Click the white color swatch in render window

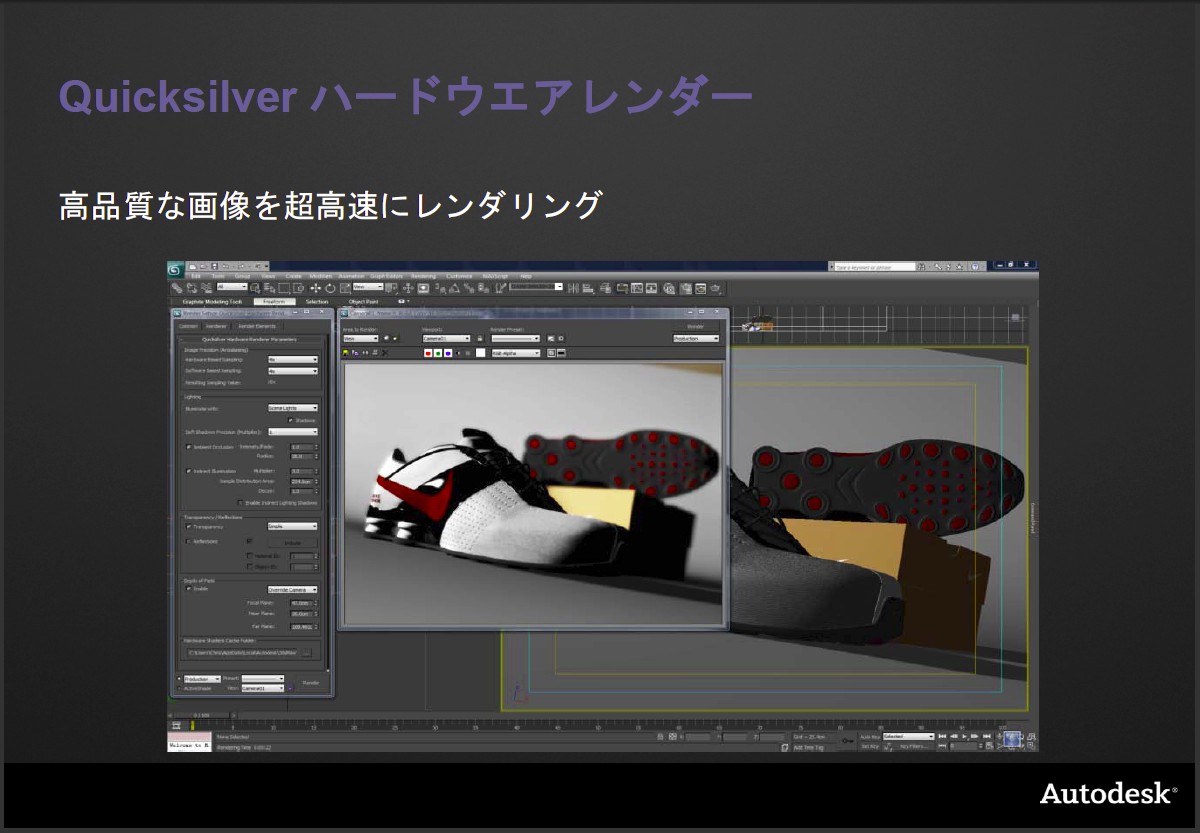[480, 353]
